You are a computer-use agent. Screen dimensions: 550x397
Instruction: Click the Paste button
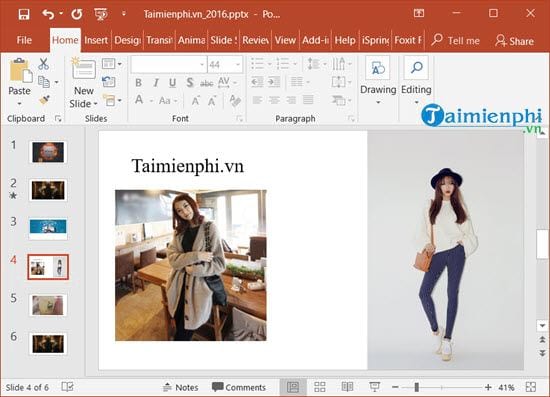pos(20,82)
